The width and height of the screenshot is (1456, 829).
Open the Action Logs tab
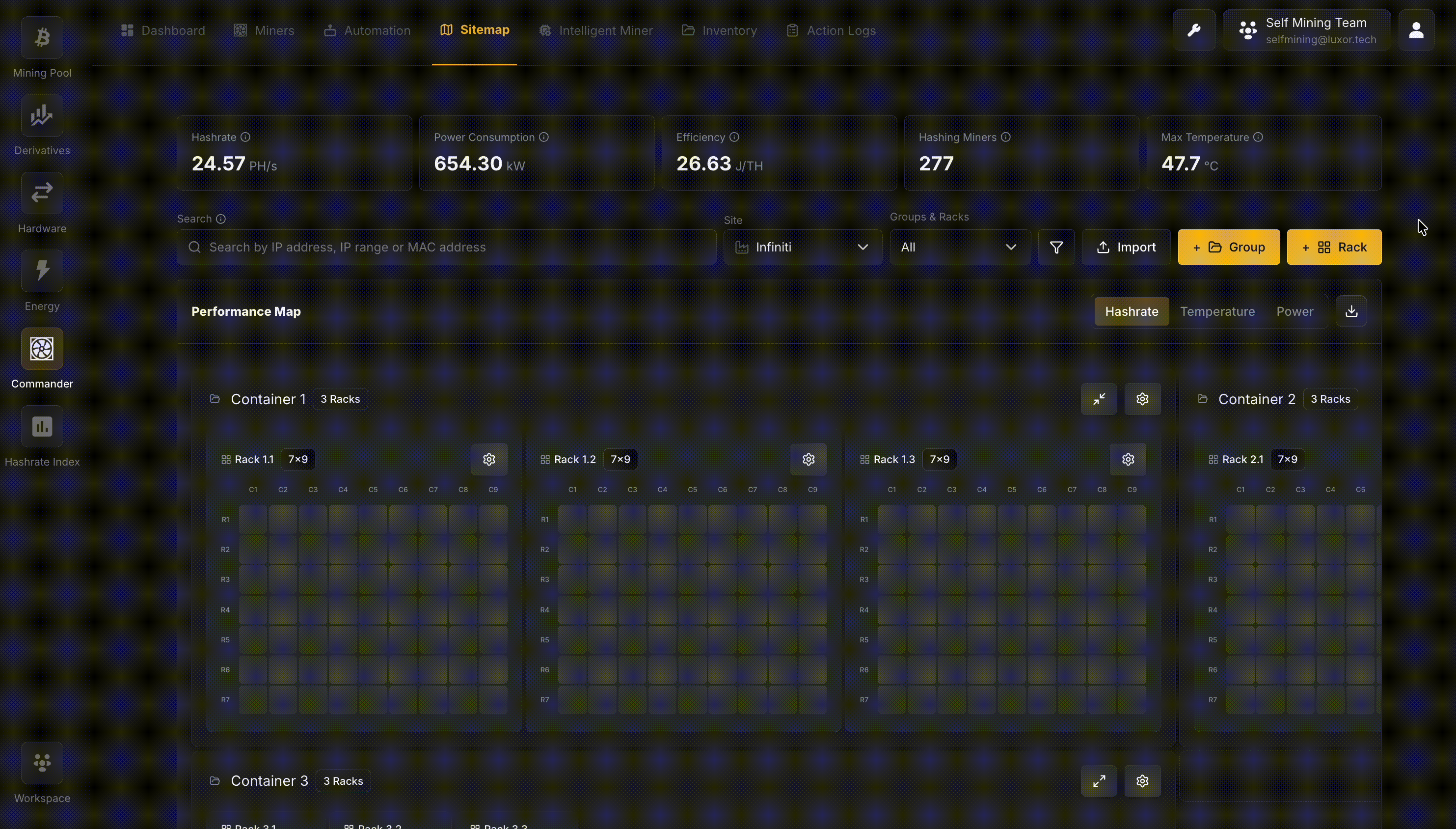click(831, 30)
